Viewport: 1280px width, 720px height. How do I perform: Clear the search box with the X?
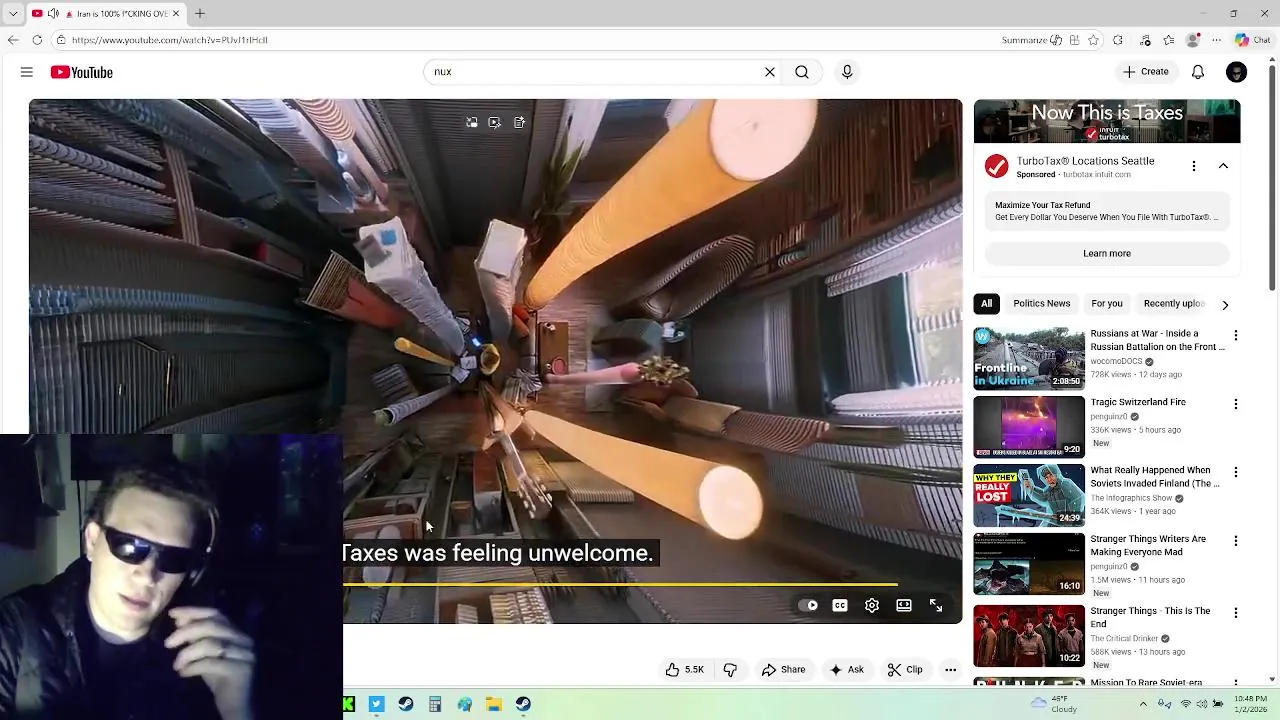tap(770, 72)
